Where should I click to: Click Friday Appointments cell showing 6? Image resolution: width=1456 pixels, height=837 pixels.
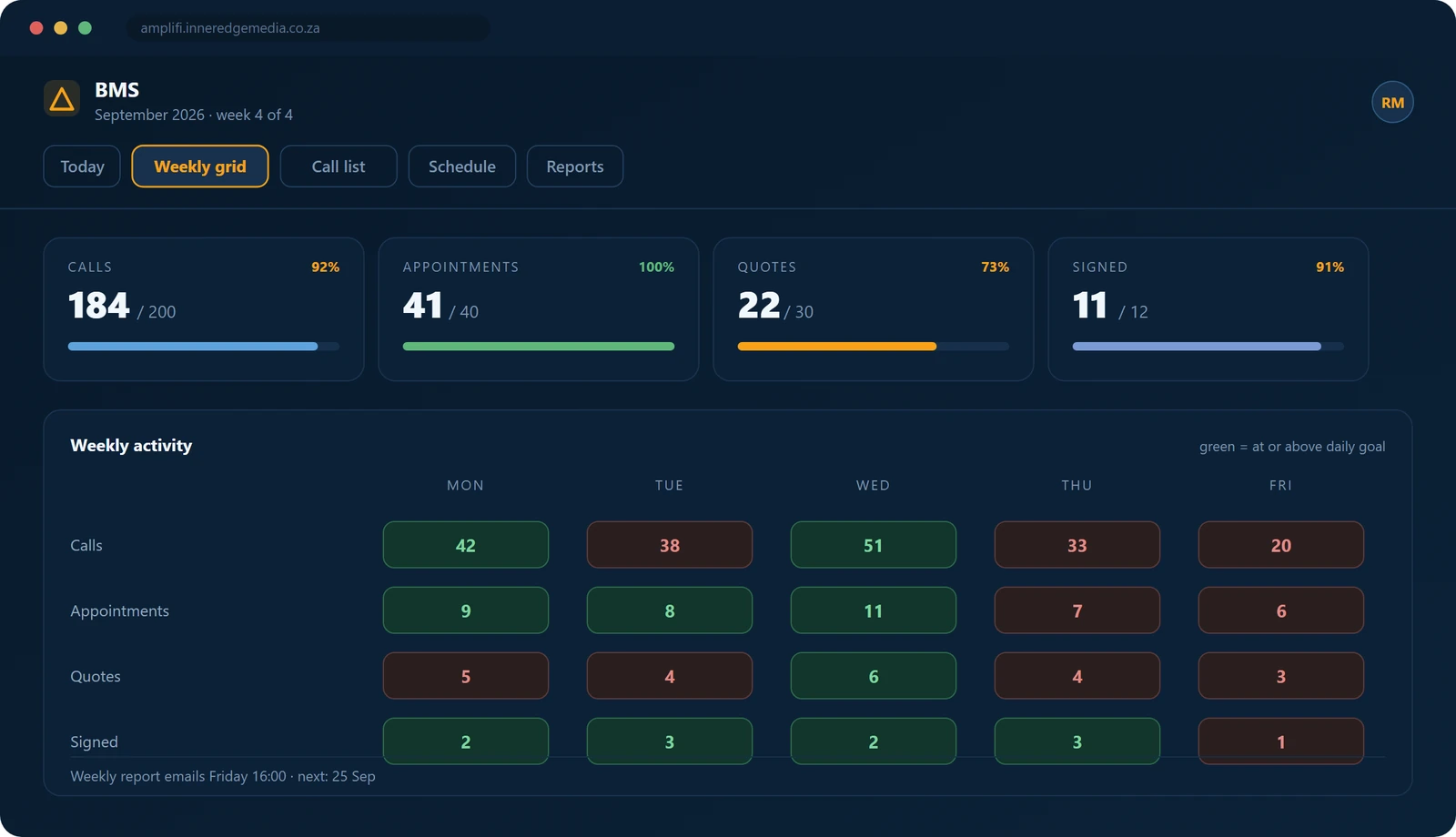(1281, 610)
